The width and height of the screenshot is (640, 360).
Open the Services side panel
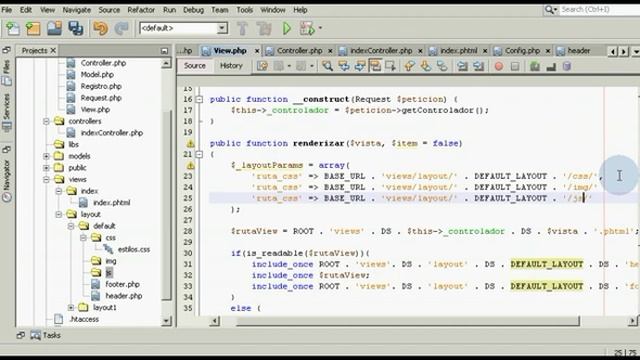coord(7,113)
